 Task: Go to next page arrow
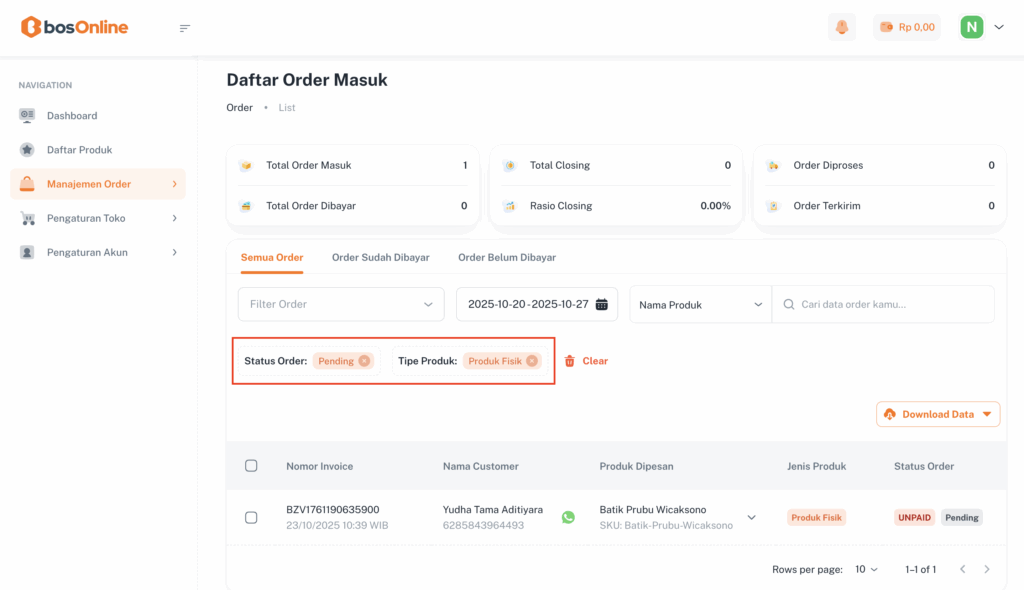click(987, 569)
